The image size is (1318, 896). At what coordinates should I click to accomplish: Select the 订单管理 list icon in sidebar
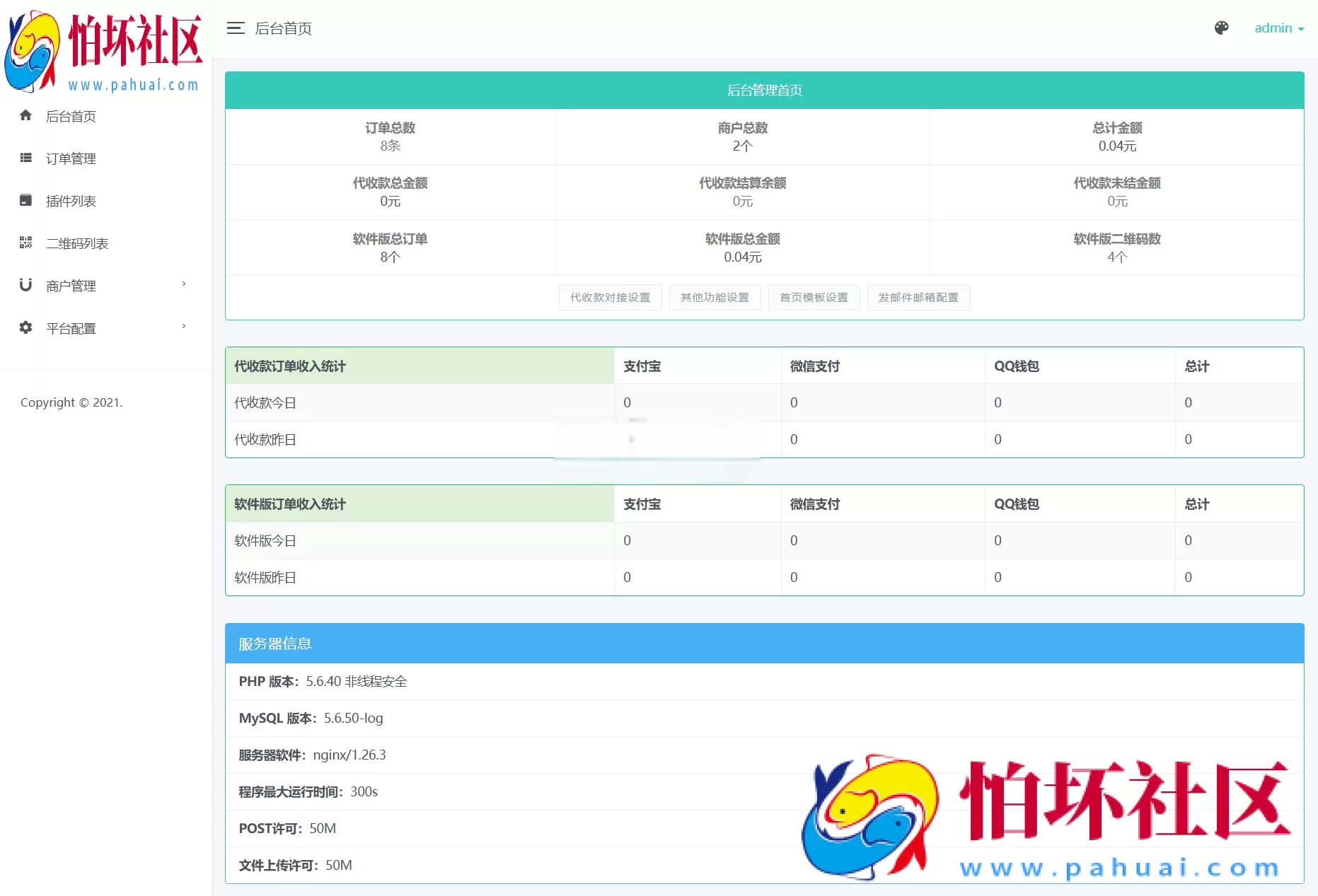pyautogui.click(x=25, y=158)
